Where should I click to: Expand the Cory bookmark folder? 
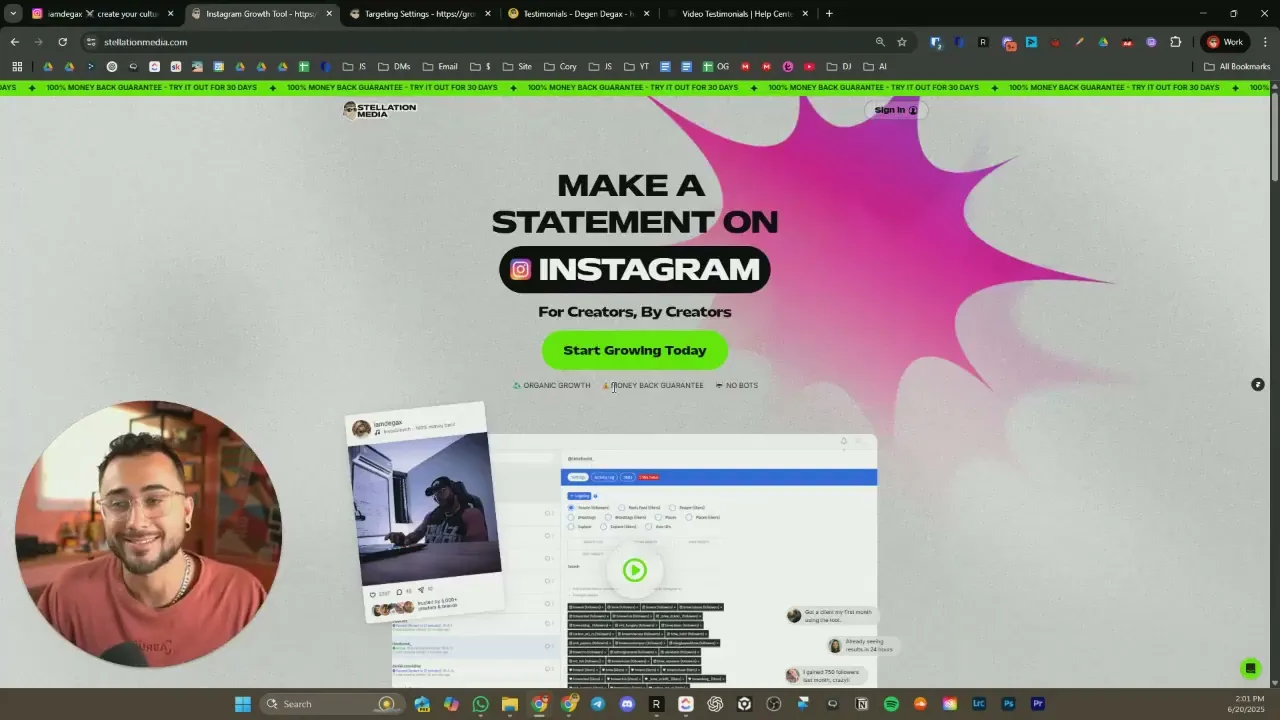pyautogui.click(x=560, y=67)
